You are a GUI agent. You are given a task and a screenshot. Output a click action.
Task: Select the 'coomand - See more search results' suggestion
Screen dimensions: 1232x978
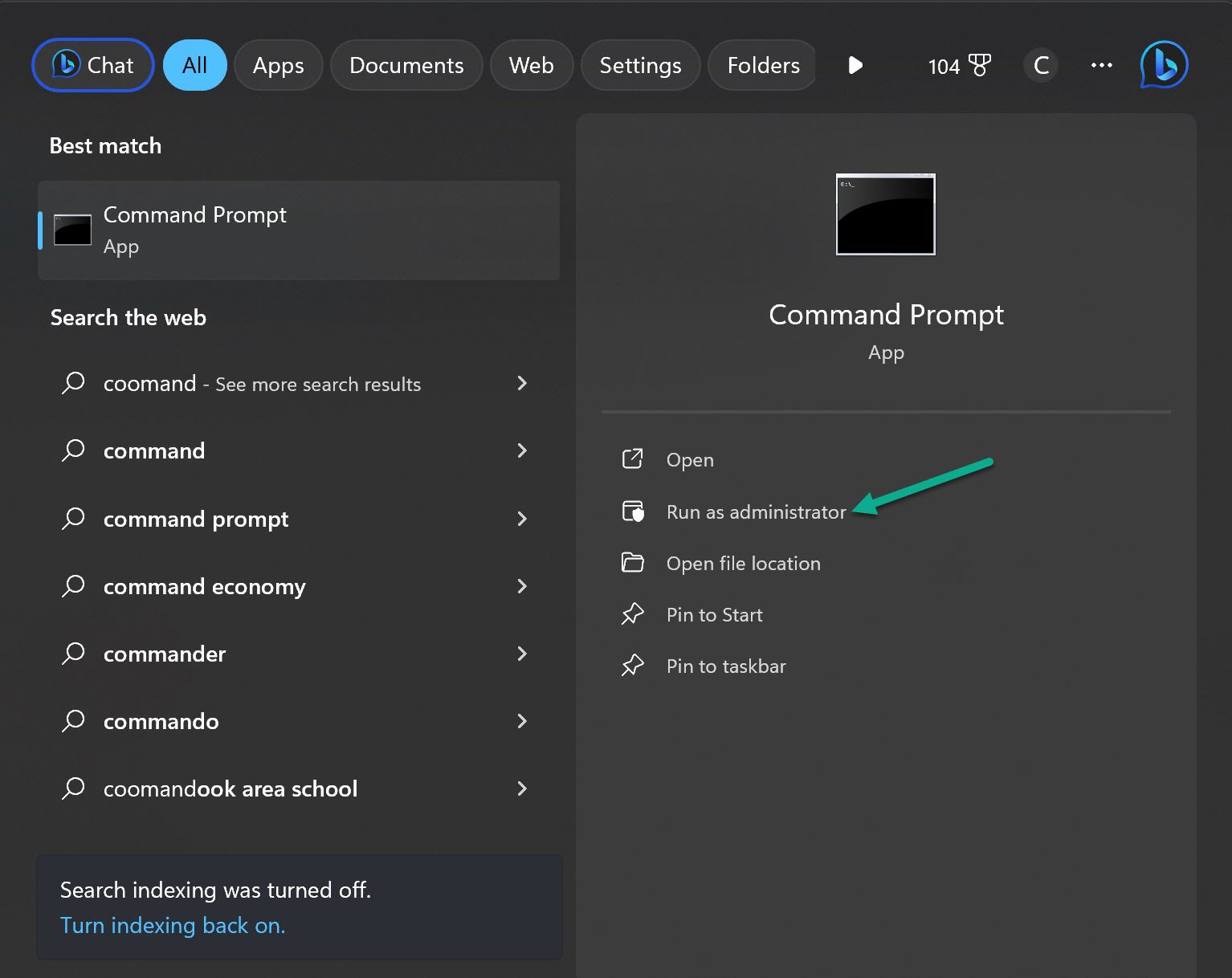pos(299,383)
